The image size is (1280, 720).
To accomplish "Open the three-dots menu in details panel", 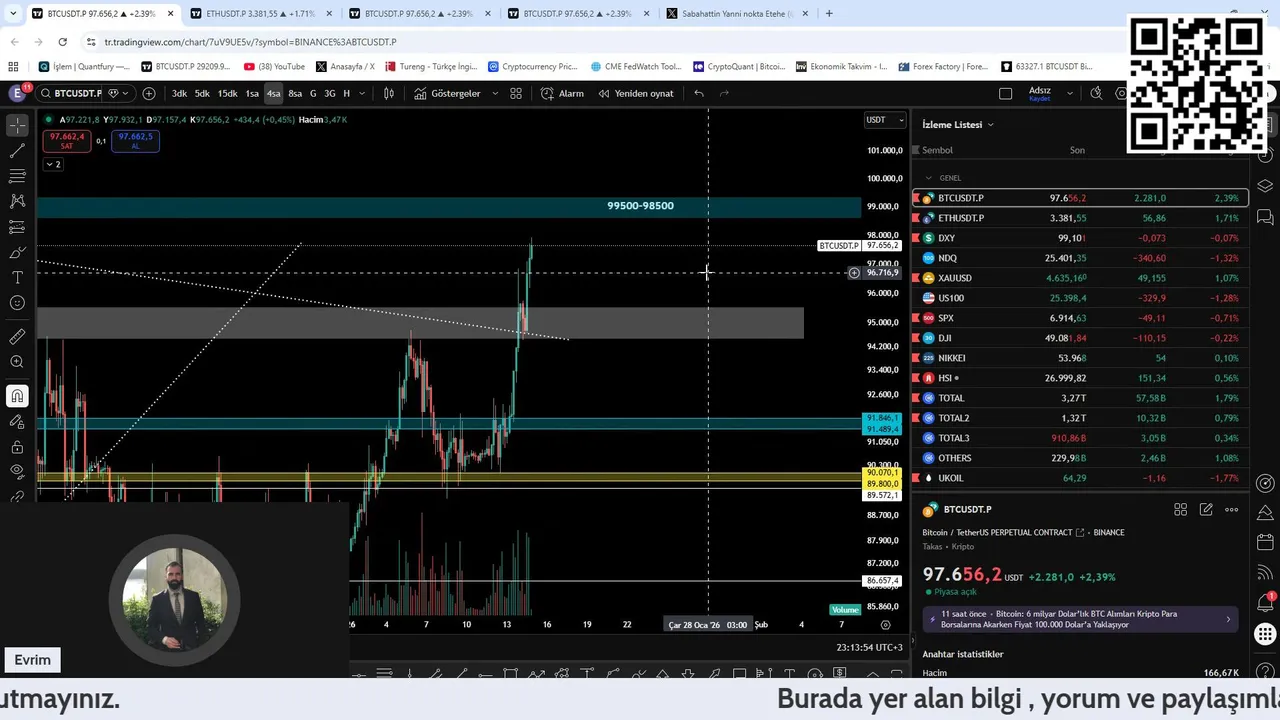I will (x=1231, y=509).
